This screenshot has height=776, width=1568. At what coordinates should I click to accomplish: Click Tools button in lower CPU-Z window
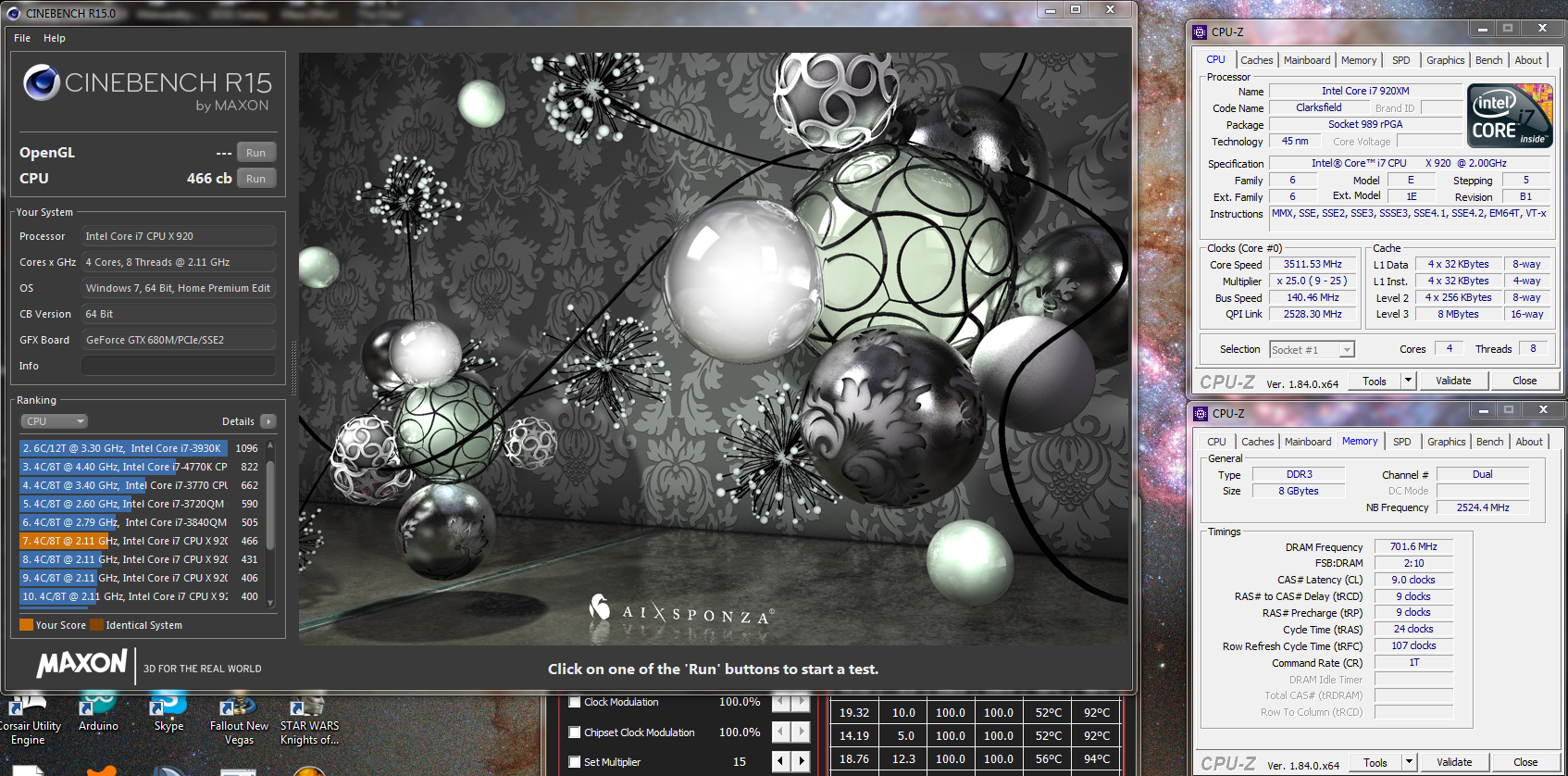tap(1375, 762)
